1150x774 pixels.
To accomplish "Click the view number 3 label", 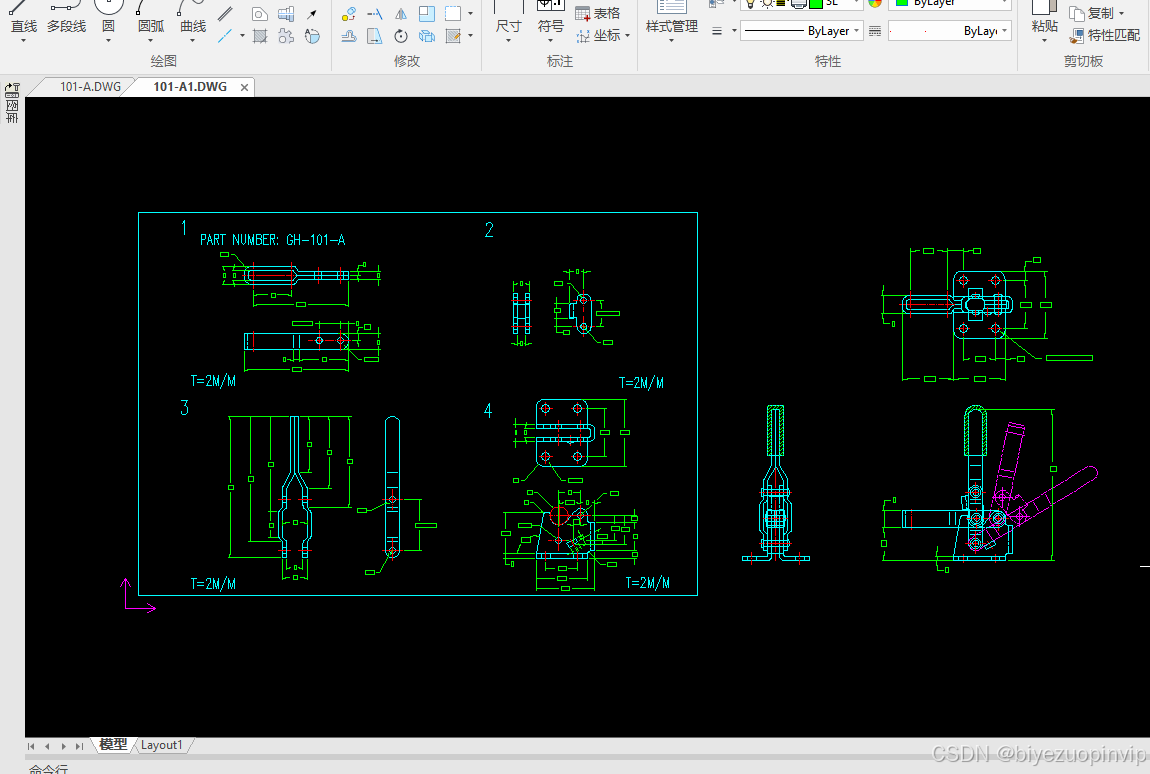I will tap(184, 408).
